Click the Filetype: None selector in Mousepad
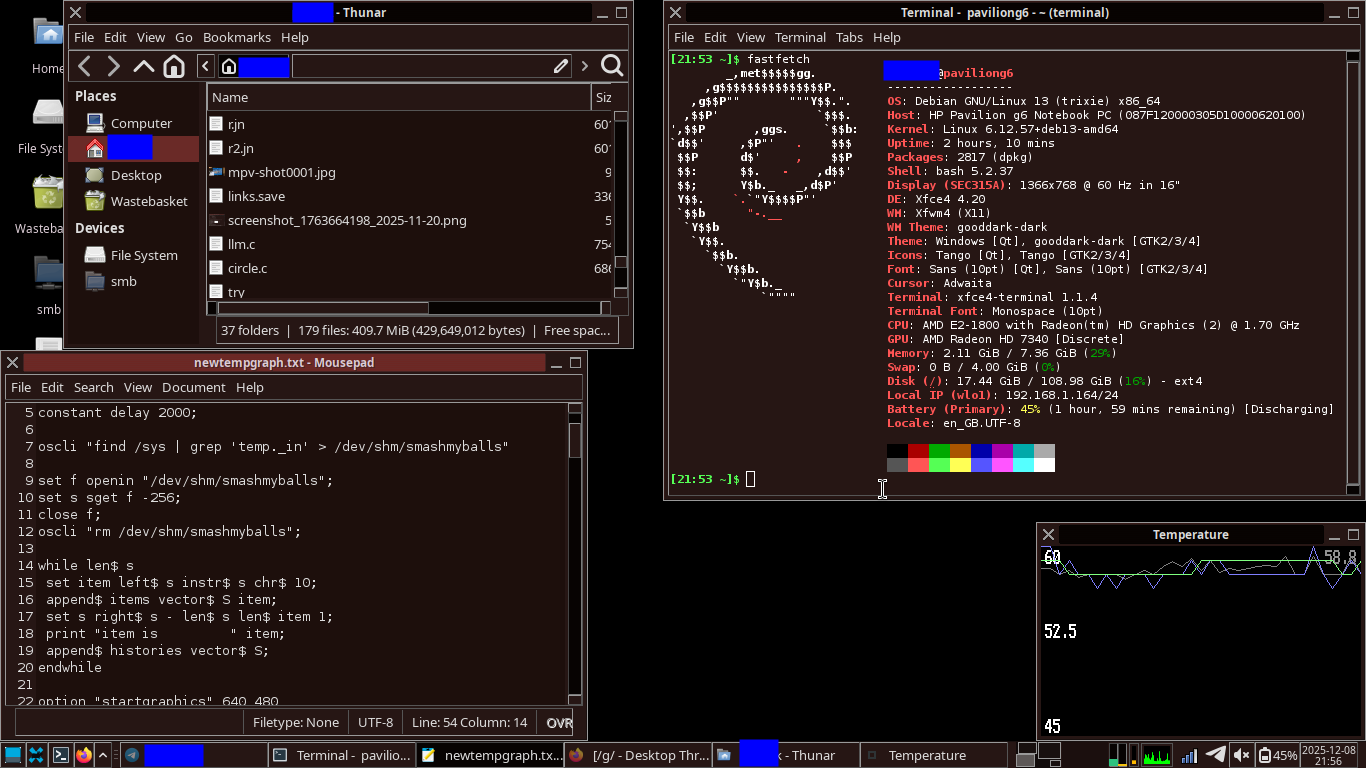 (296, 722)
